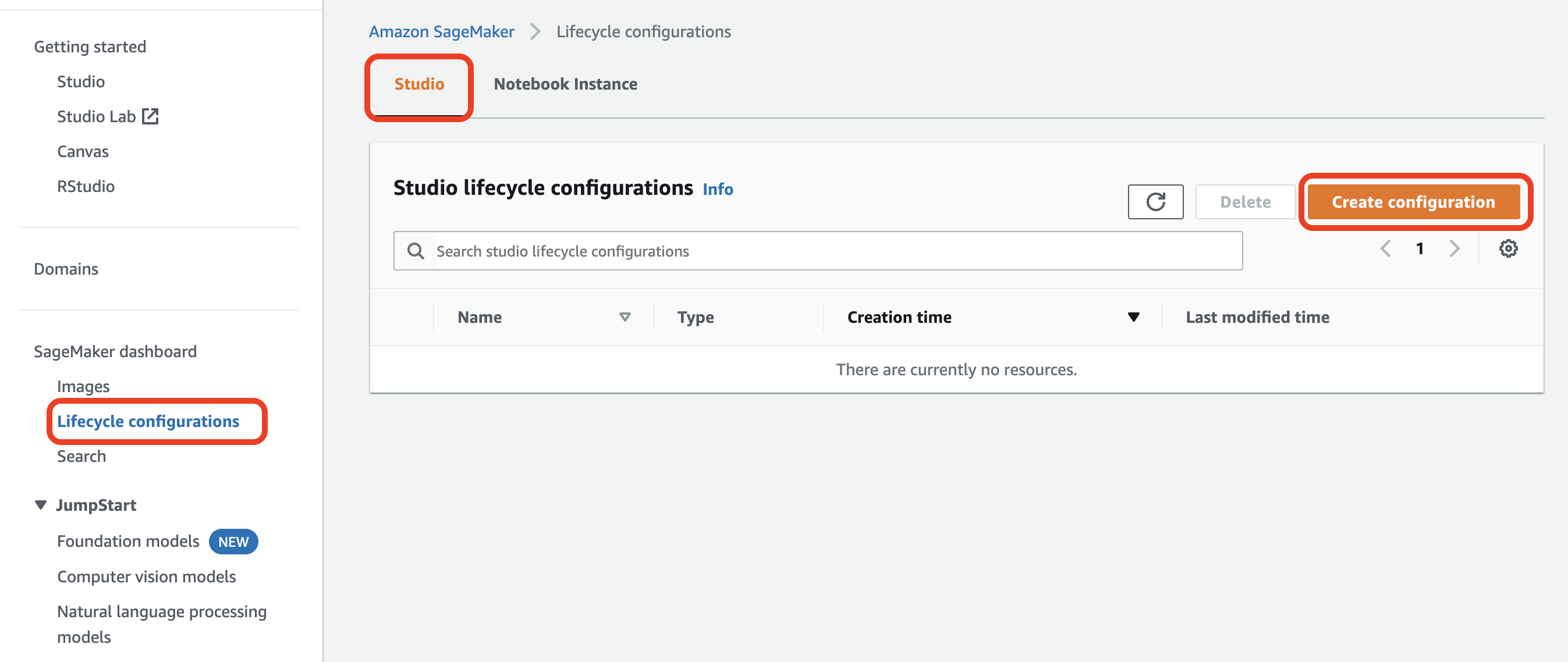The width and height of the screenshot is (1568, 662).
Task: Click the Last modified time header
Action: 1257,317
